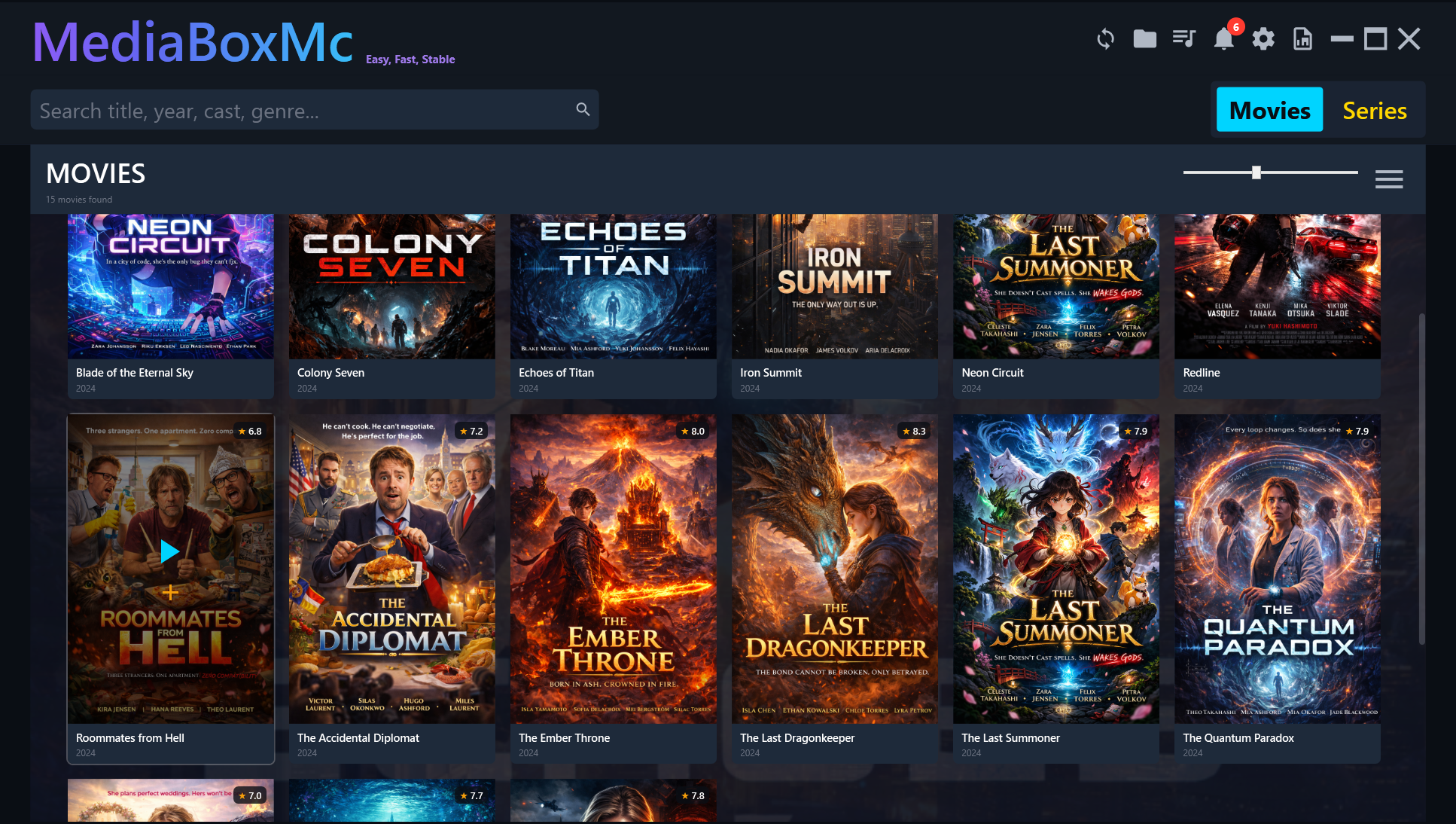Open the folder icon in header
Image resolution: width=1456 pixels, height=824 pixels.
coord(1144,38)
